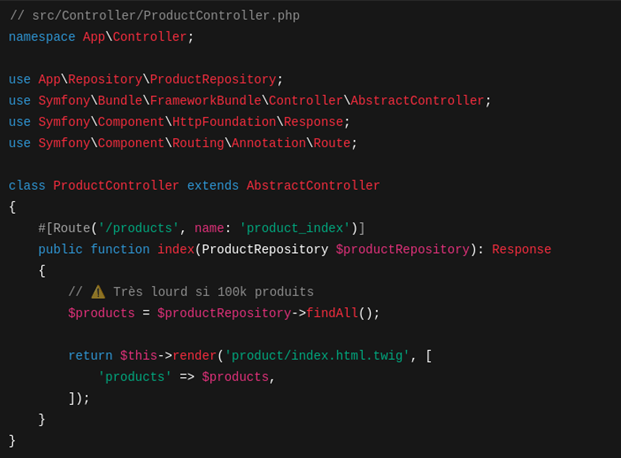Screen dimensions: 621x458
Task: Click the $productRepository parameter in the signature
Action: pyautogui.click(x=403, y=249)
